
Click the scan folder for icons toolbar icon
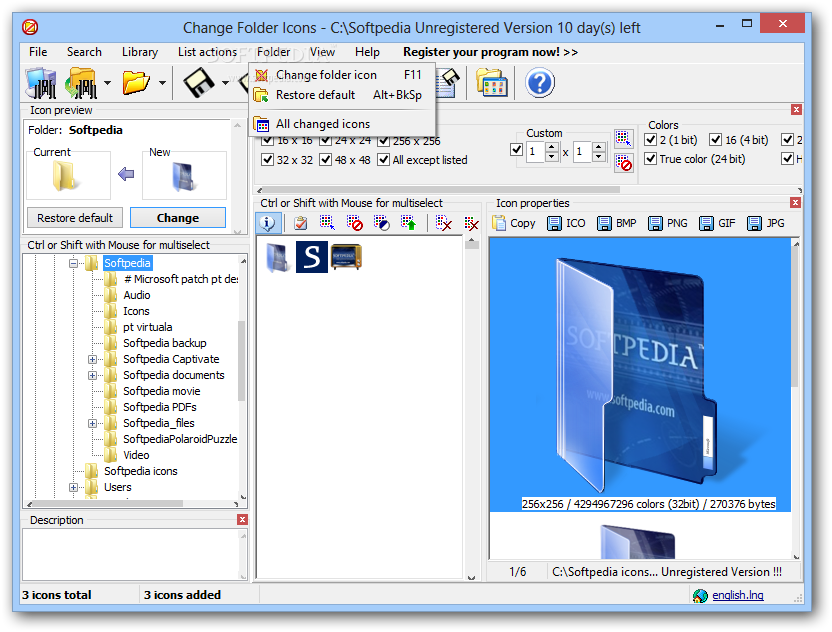click(81, 83)
